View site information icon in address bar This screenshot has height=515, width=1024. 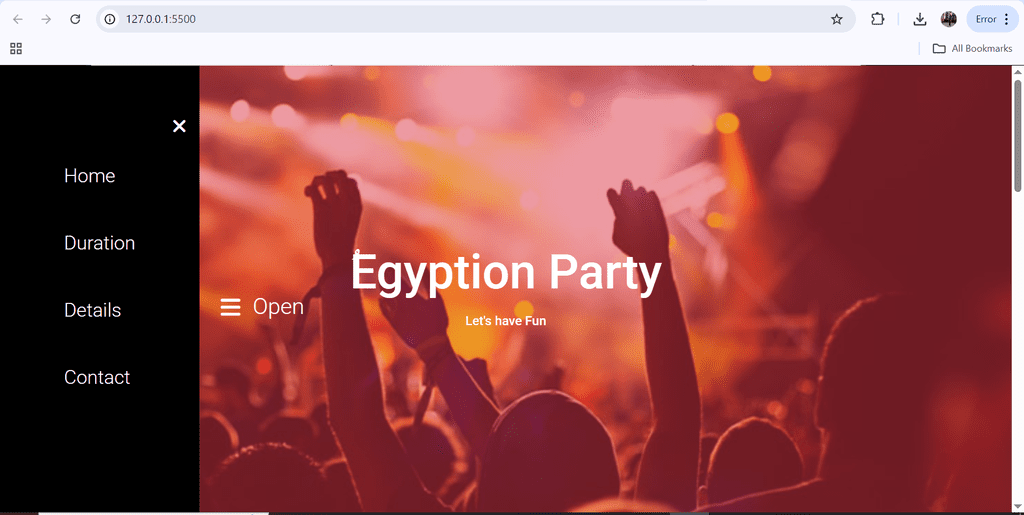(x=111, y=19)
